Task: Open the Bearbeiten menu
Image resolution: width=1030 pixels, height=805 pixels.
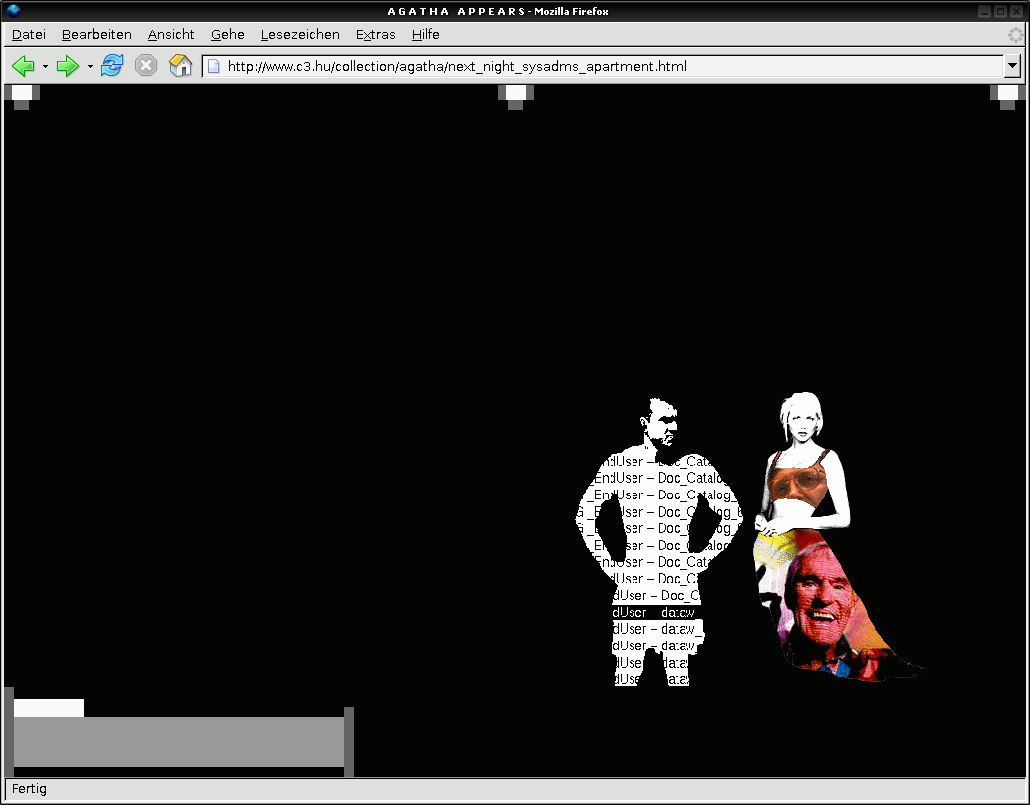Action: pos(97,35)
